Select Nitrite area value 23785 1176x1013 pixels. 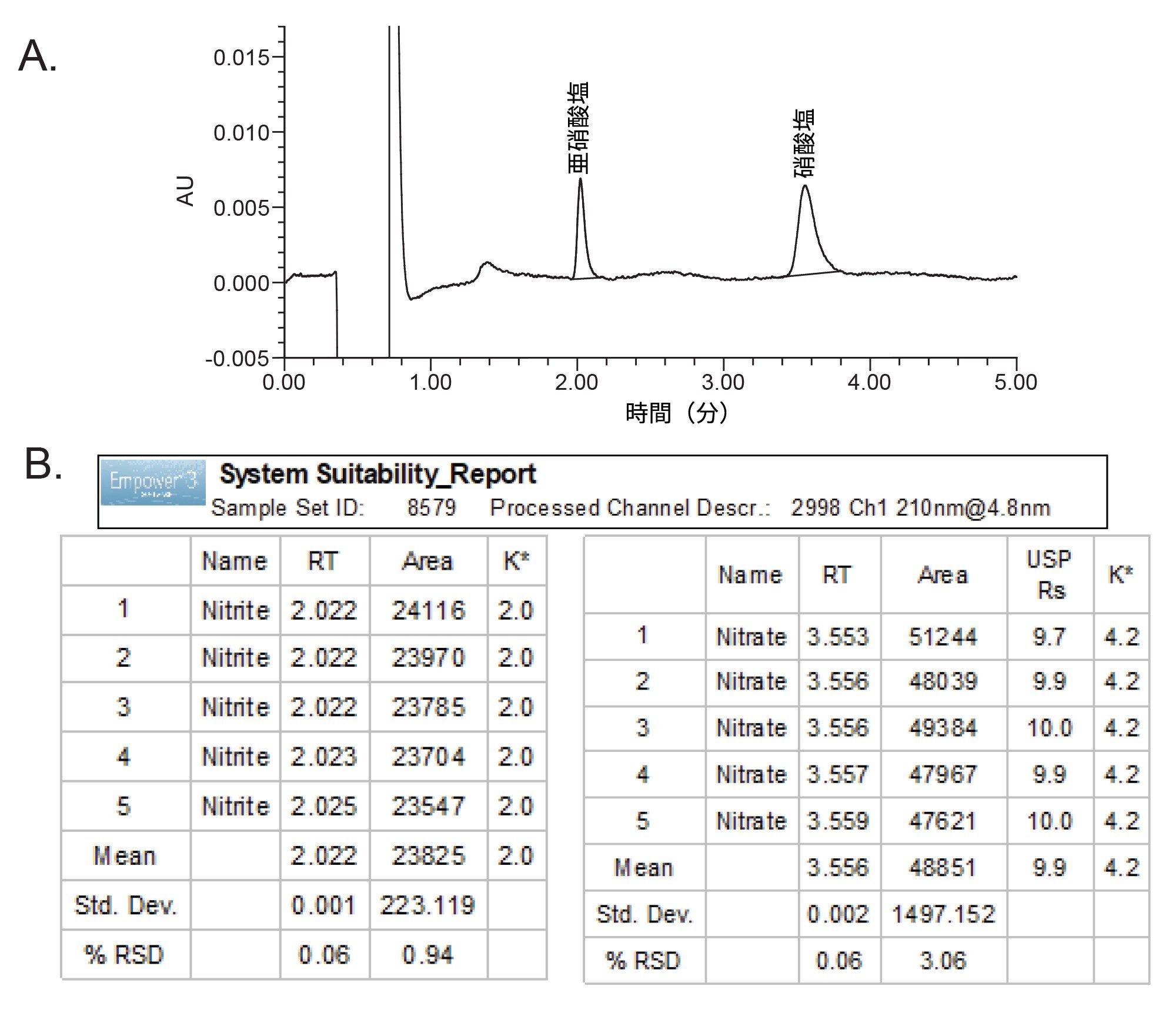[x=429, y=707]
